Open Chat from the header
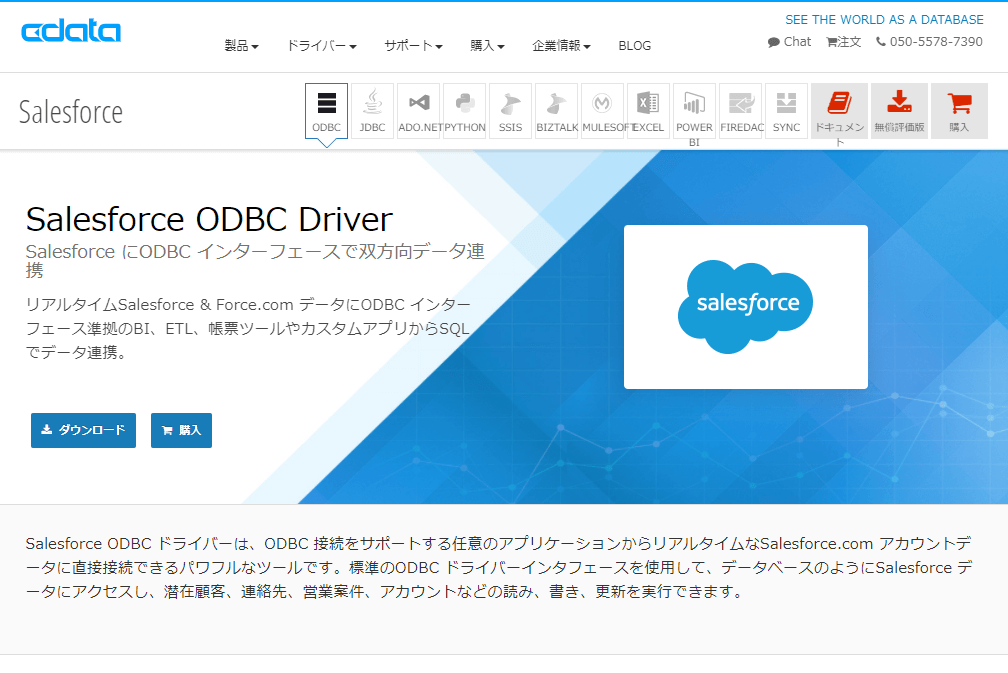 pyautogui.click(x=789, y=42)
